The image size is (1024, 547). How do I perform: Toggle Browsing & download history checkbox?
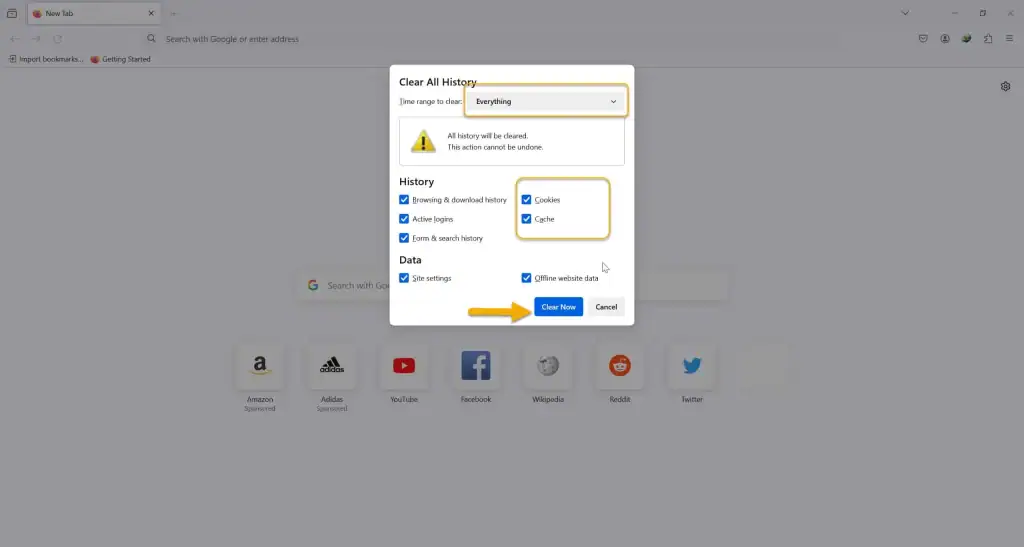click(404, 200)
